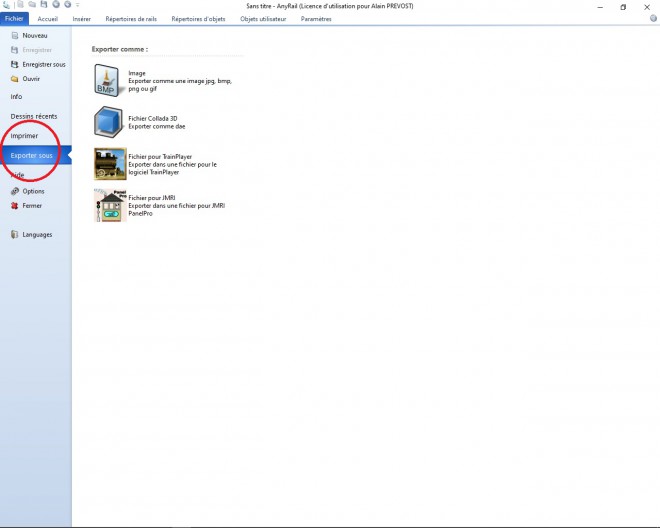This screenshot has height=528, width=660.
Task: Click 'Exporter comme dae' text
Action: point(157,126)
